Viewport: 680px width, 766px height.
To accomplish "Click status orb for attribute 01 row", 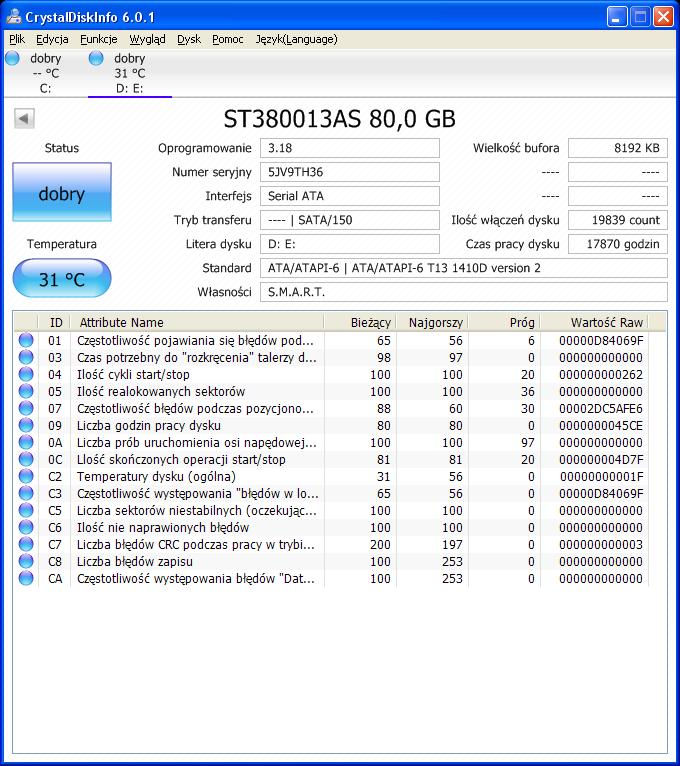I will click(x=26, y=340).
